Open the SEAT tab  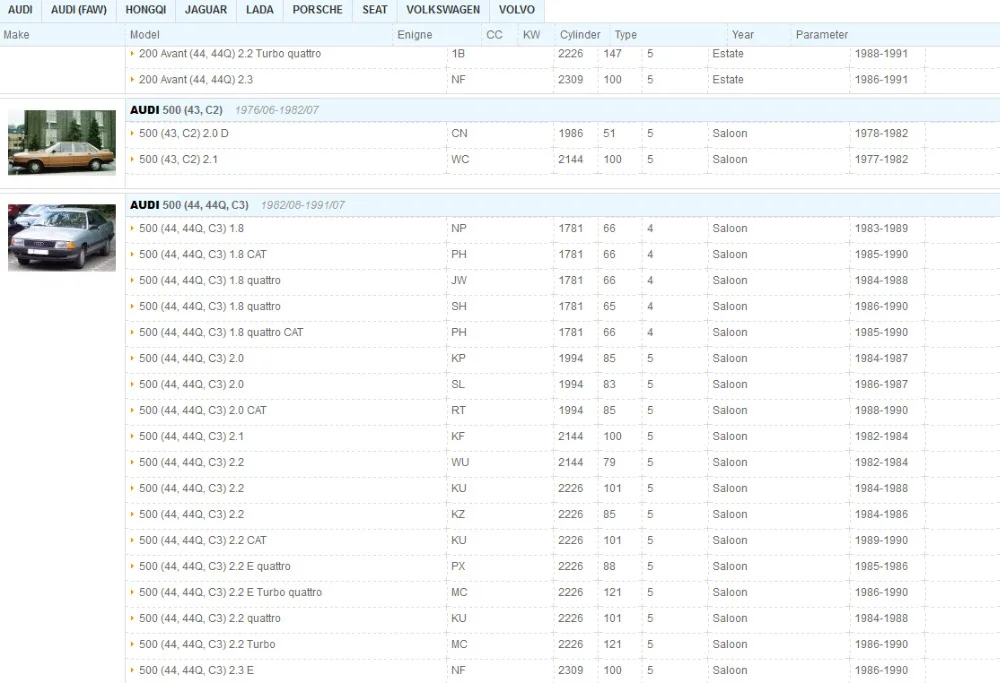point(374,10)
